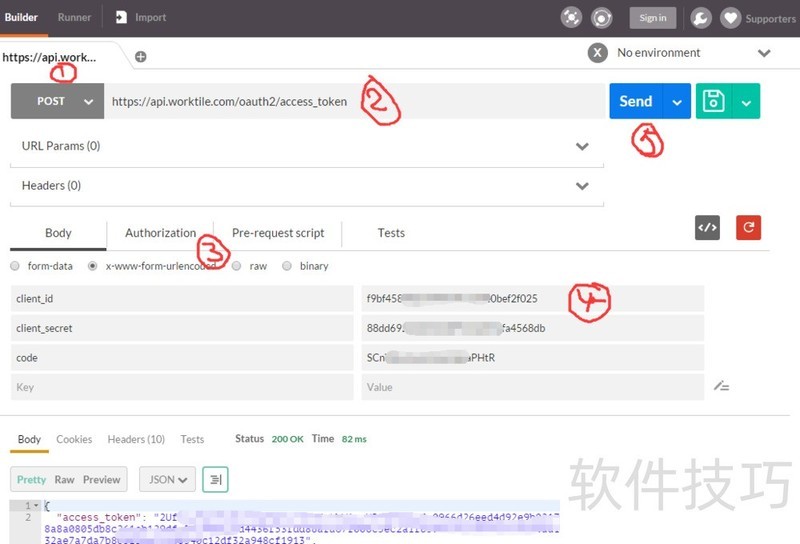Switch to the Runner tab

click(x=74, y=17)
